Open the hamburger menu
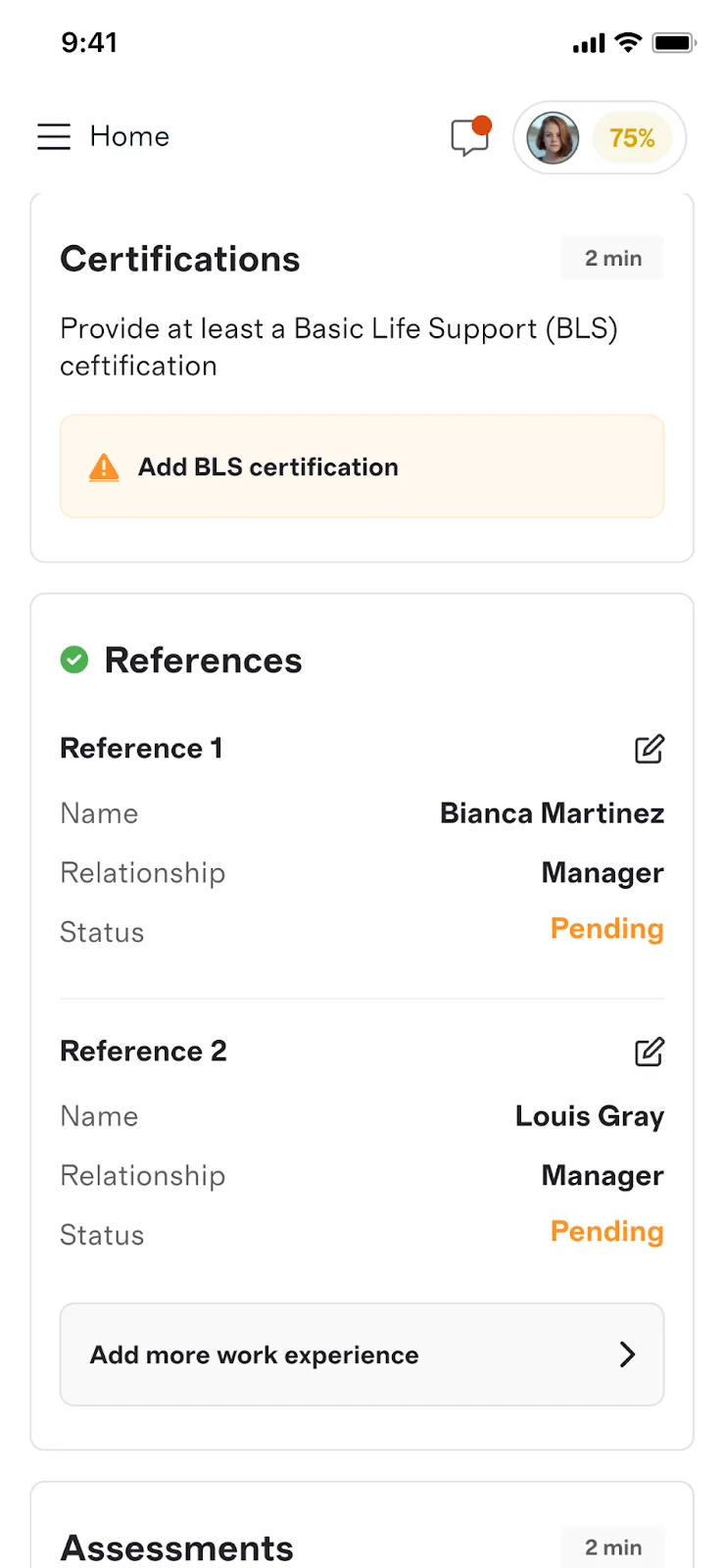Image resolution: width=724 pixels, height=1568 pixels. point(54,136)
